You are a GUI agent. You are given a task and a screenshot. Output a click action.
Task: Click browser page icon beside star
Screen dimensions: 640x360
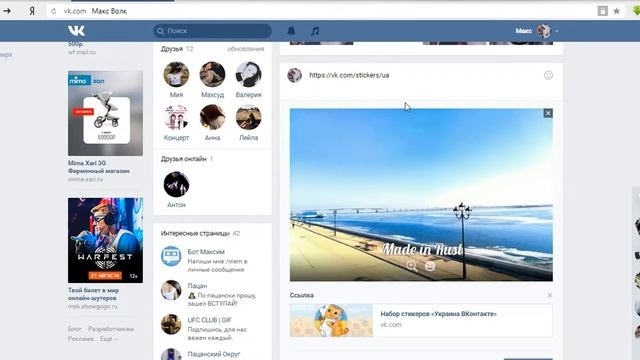(602, 11)
